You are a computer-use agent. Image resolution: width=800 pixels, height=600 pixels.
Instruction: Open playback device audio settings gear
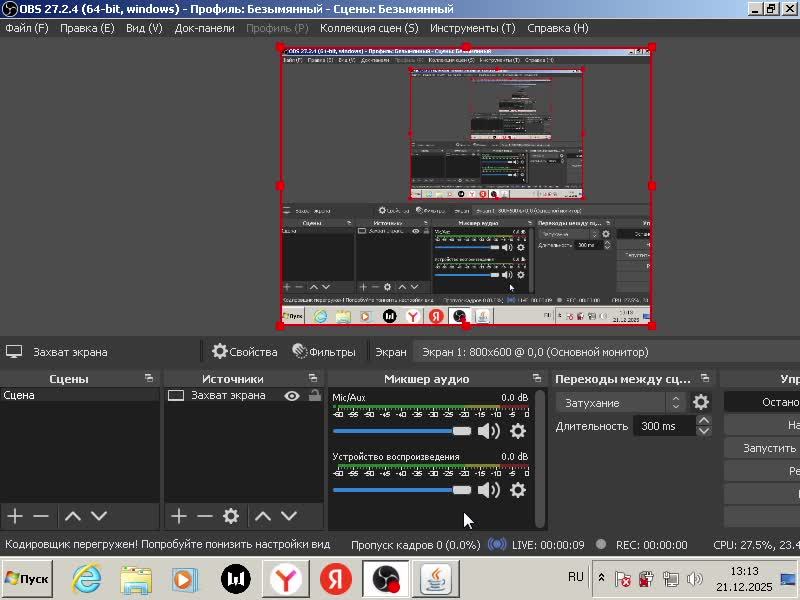point(517,490)
